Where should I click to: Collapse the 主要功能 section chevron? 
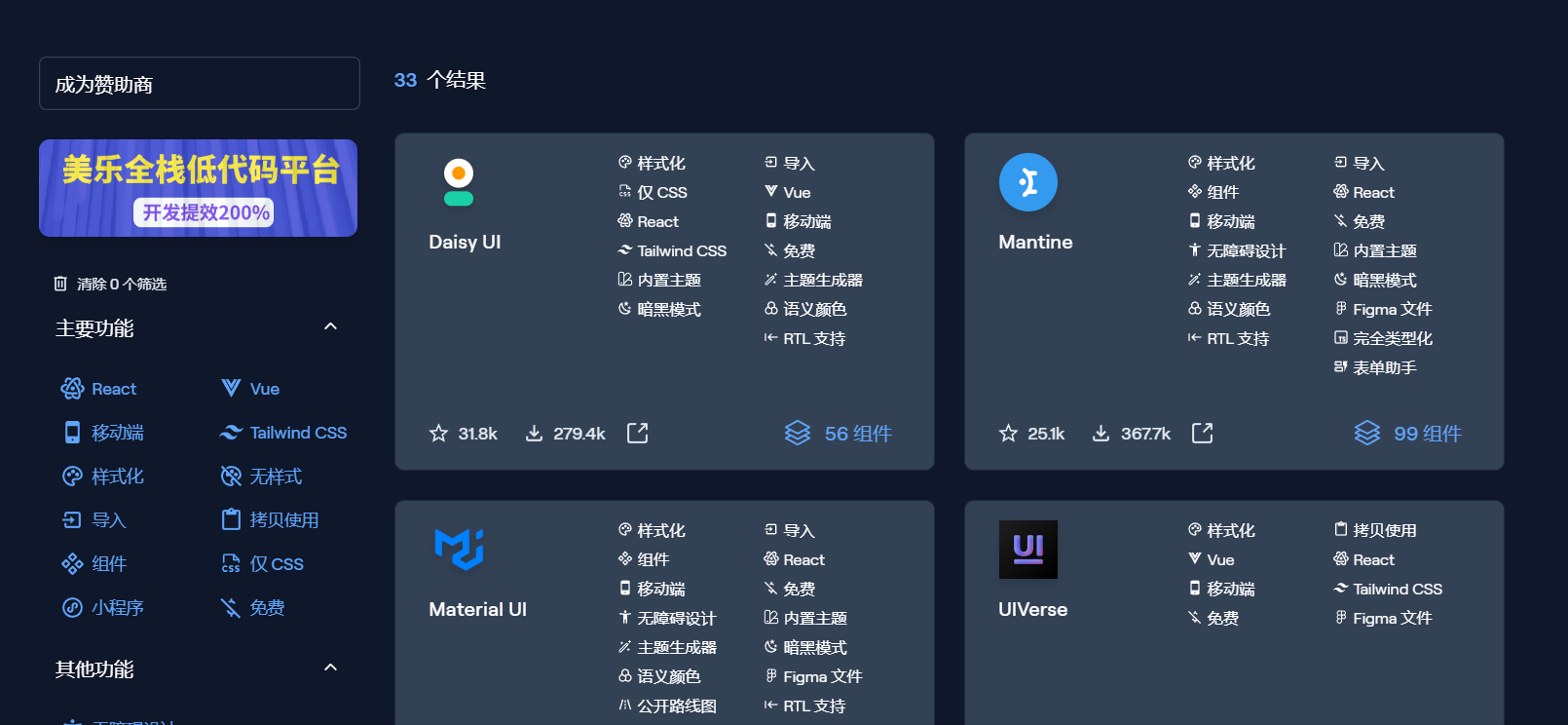(x=330, y=326)
